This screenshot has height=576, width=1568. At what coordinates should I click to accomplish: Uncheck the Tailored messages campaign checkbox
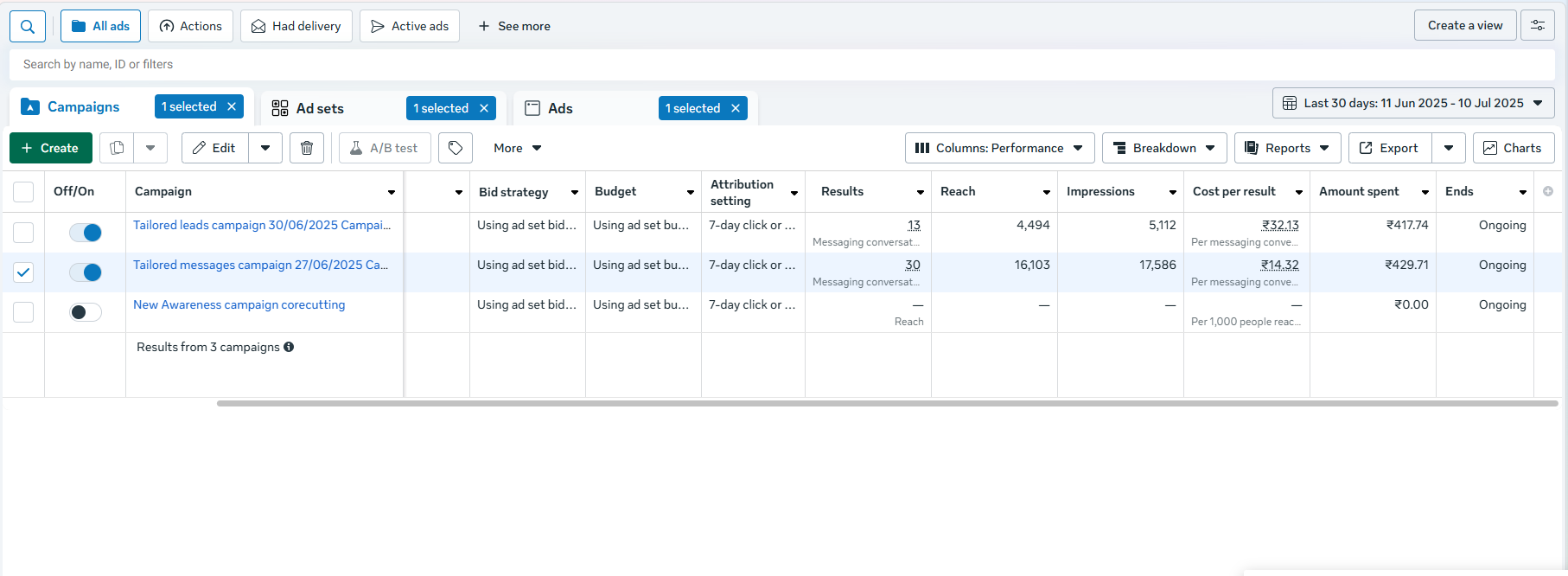point(23,272)
